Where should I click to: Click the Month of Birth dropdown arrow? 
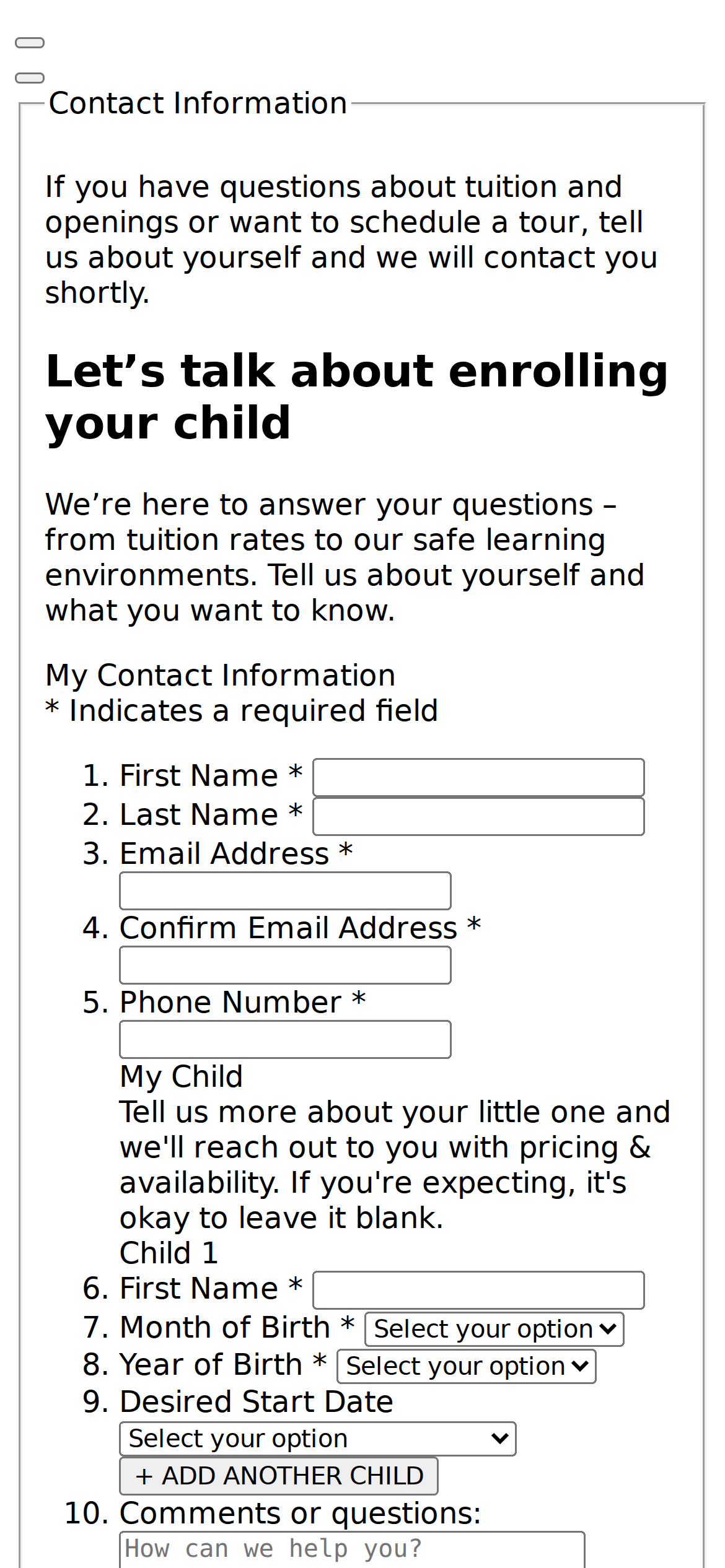[609, 1329]
